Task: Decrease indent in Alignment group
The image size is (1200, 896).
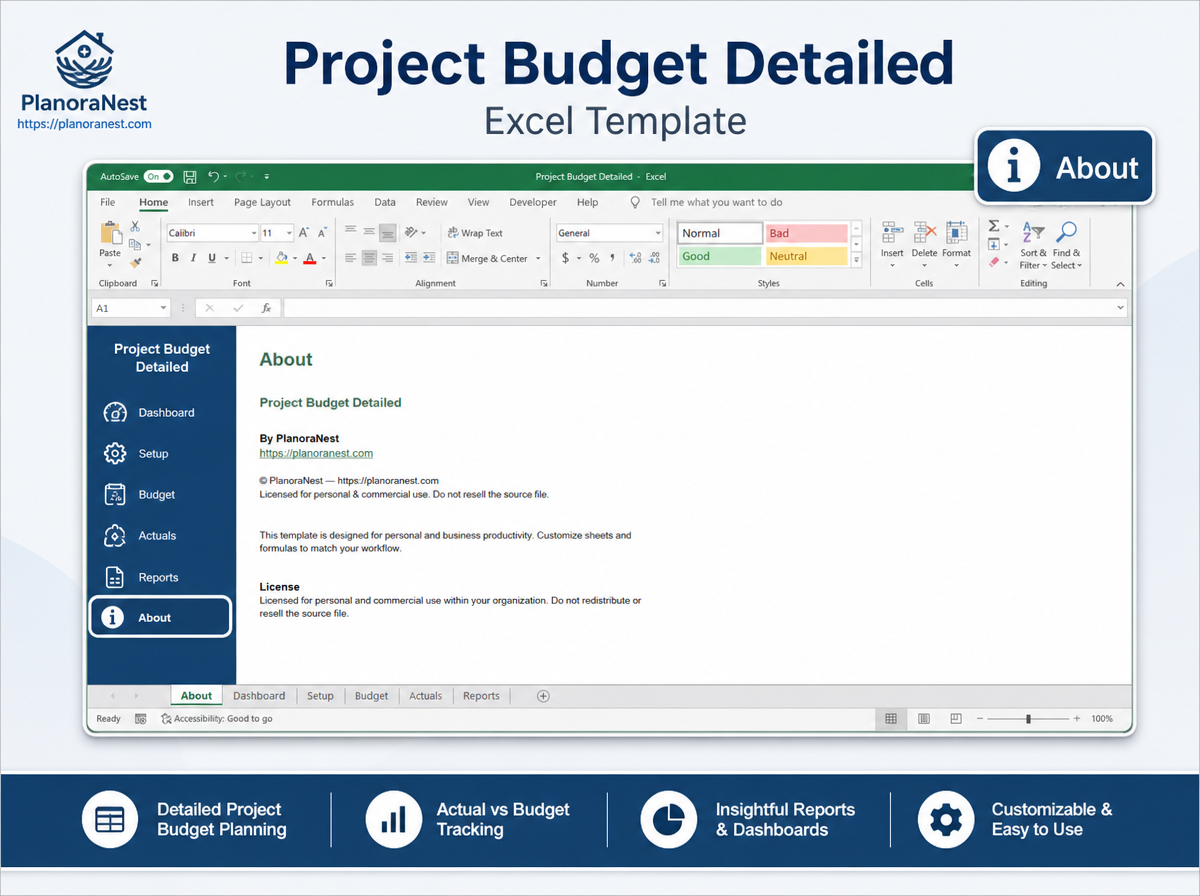Action: [411, 258]
